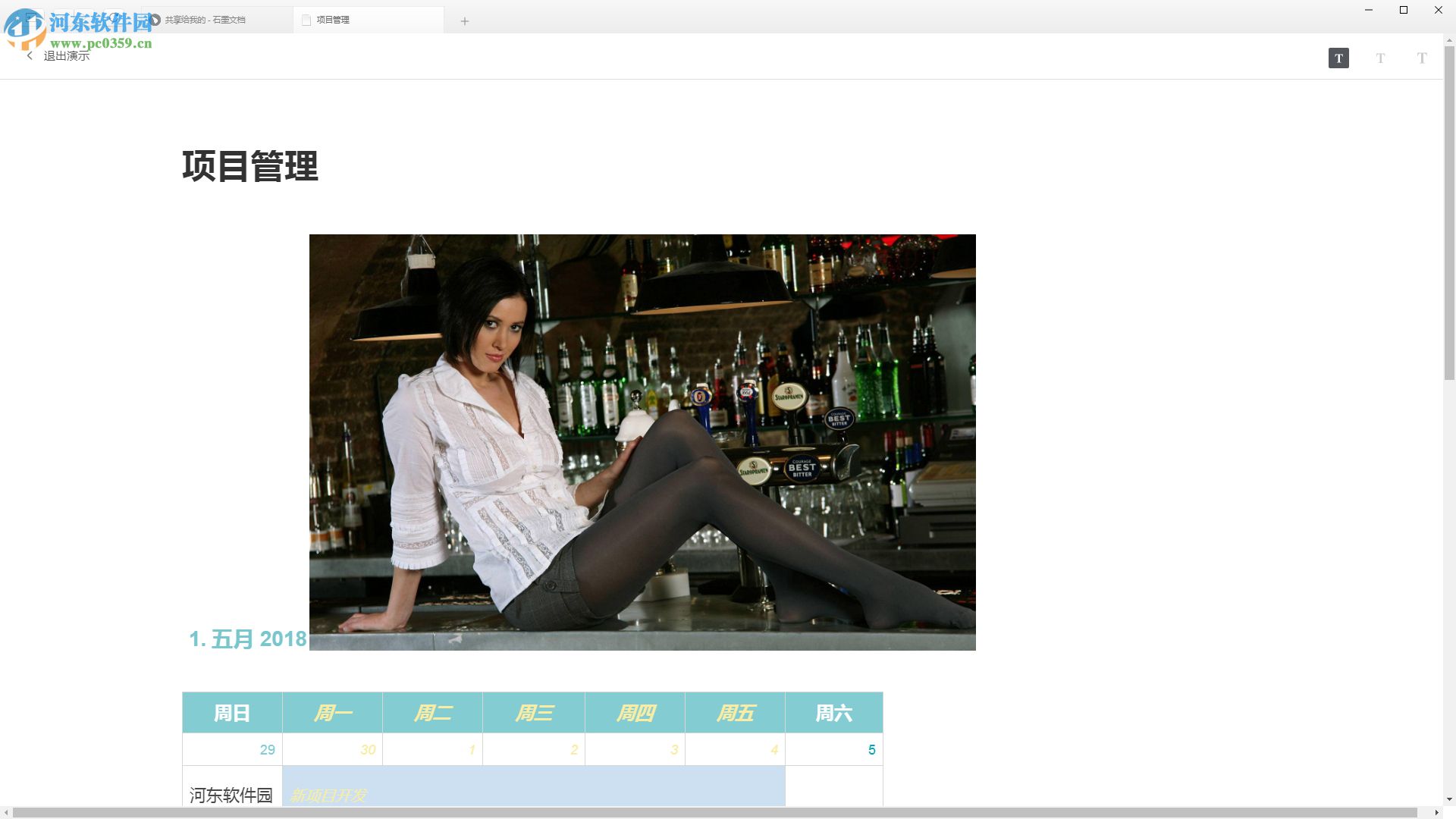Click the 周六 table header cell
Screen dimensions: 1456x819
tap(833, 713)
